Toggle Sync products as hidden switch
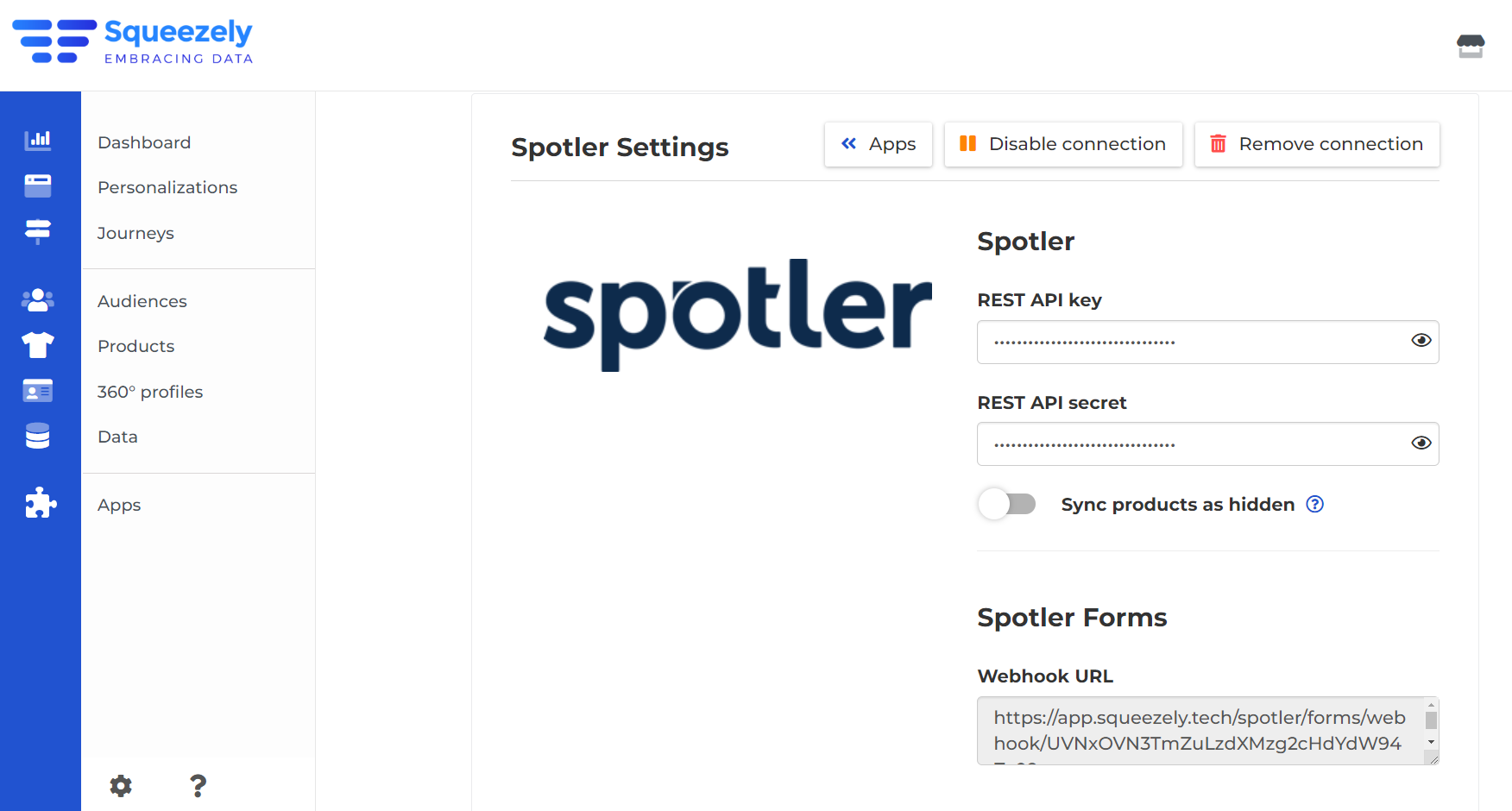The height and width of the screenshot is (811, 1512). tap(1007, 504)
